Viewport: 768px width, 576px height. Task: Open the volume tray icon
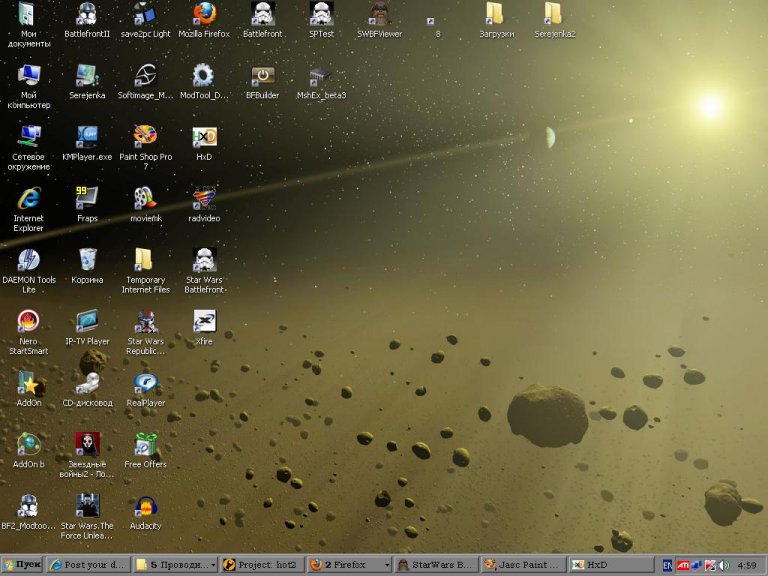pos(723,565)
